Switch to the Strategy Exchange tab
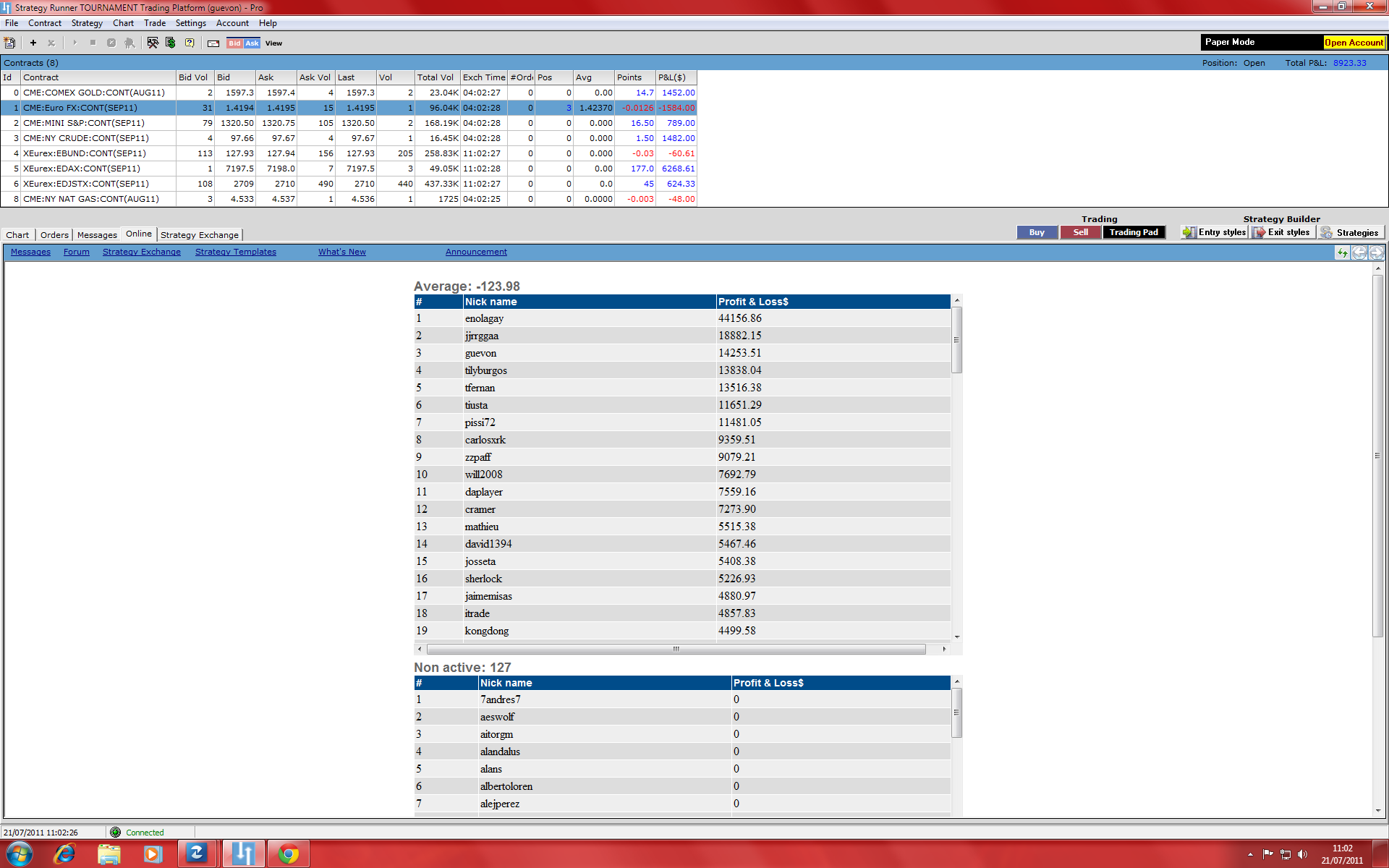The width and height of the screenshot is (1389, 868). [x=200, y=235]
